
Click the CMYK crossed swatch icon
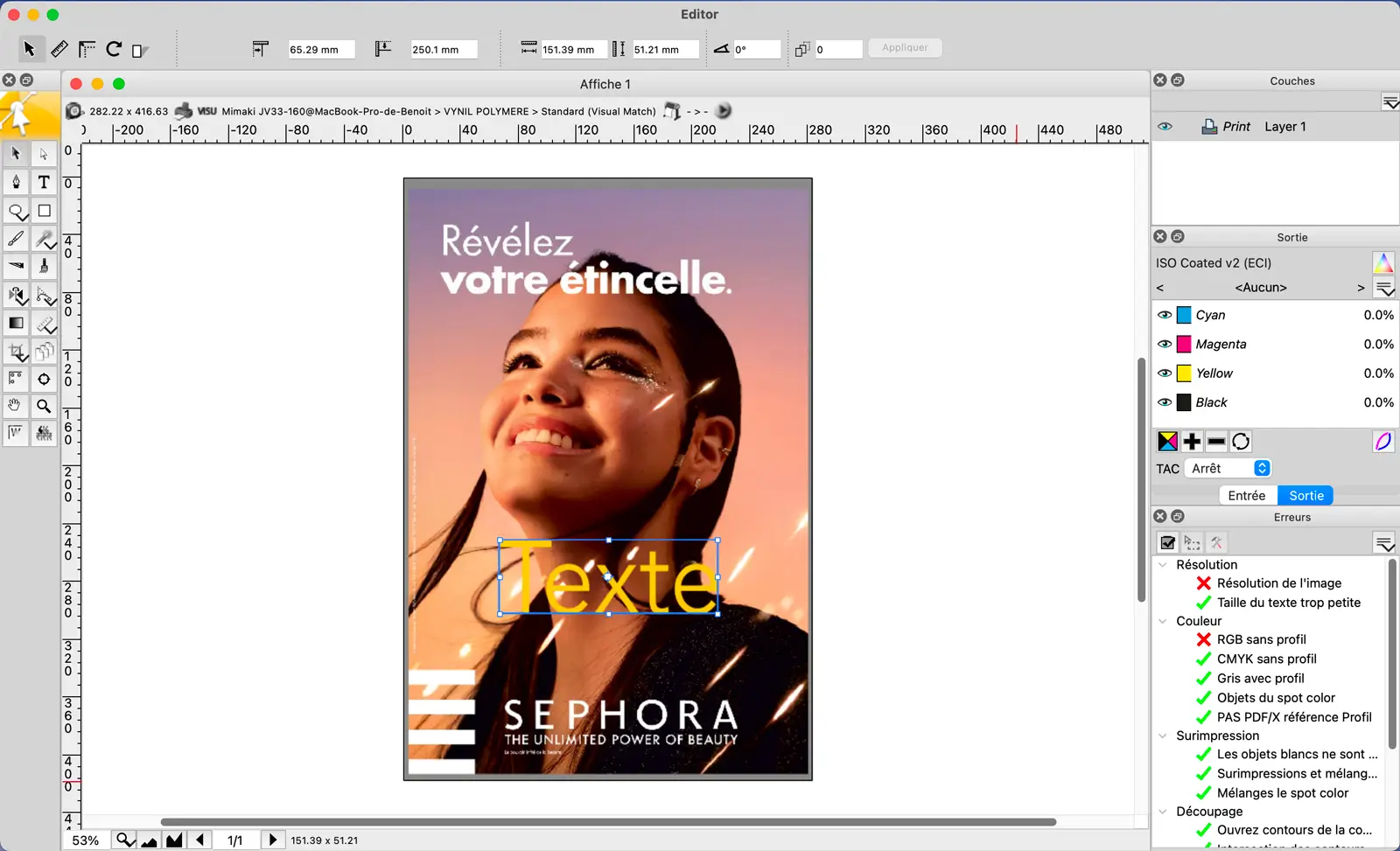(1168, 442)
